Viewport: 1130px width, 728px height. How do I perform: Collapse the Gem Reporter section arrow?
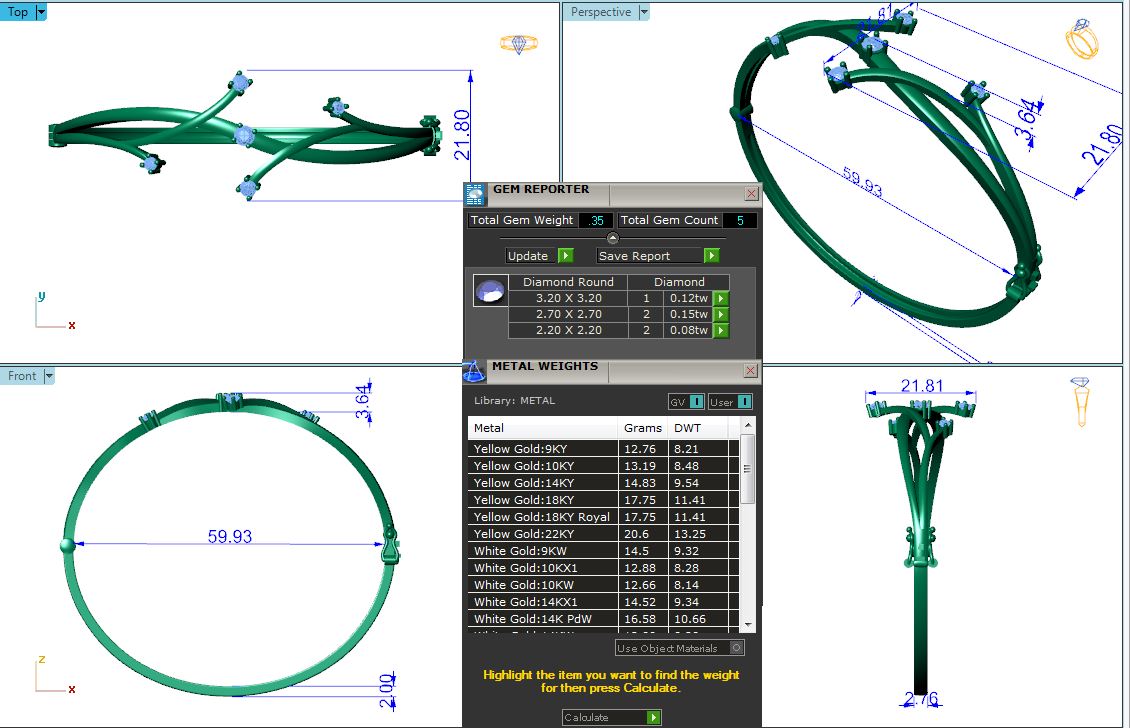pos(613,238)
